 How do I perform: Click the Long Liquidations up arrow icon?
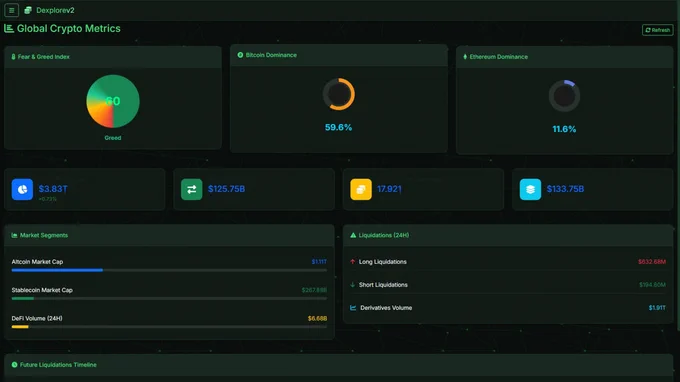click(x=353, y=262)
